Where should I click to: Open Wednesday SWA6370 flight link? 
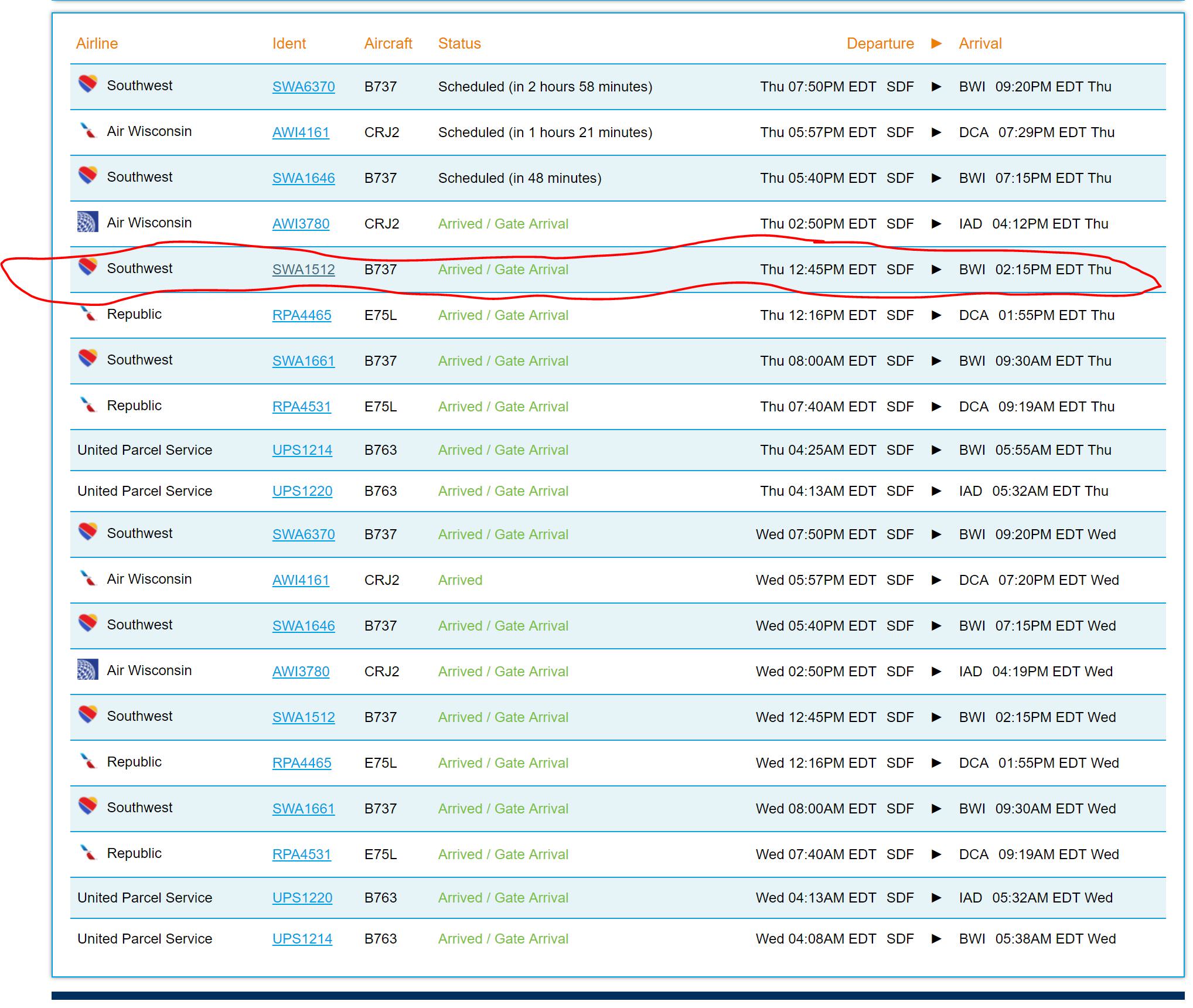[x=304, y=534]
